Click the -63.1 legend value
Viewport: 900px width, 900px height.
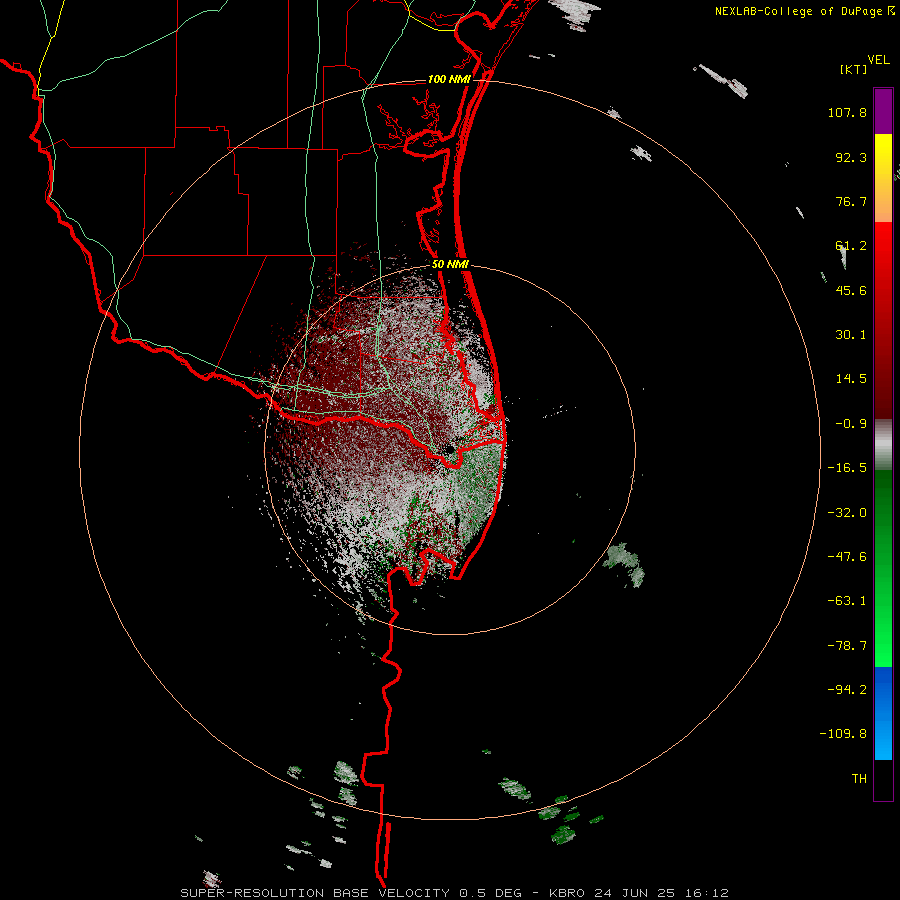847,601
